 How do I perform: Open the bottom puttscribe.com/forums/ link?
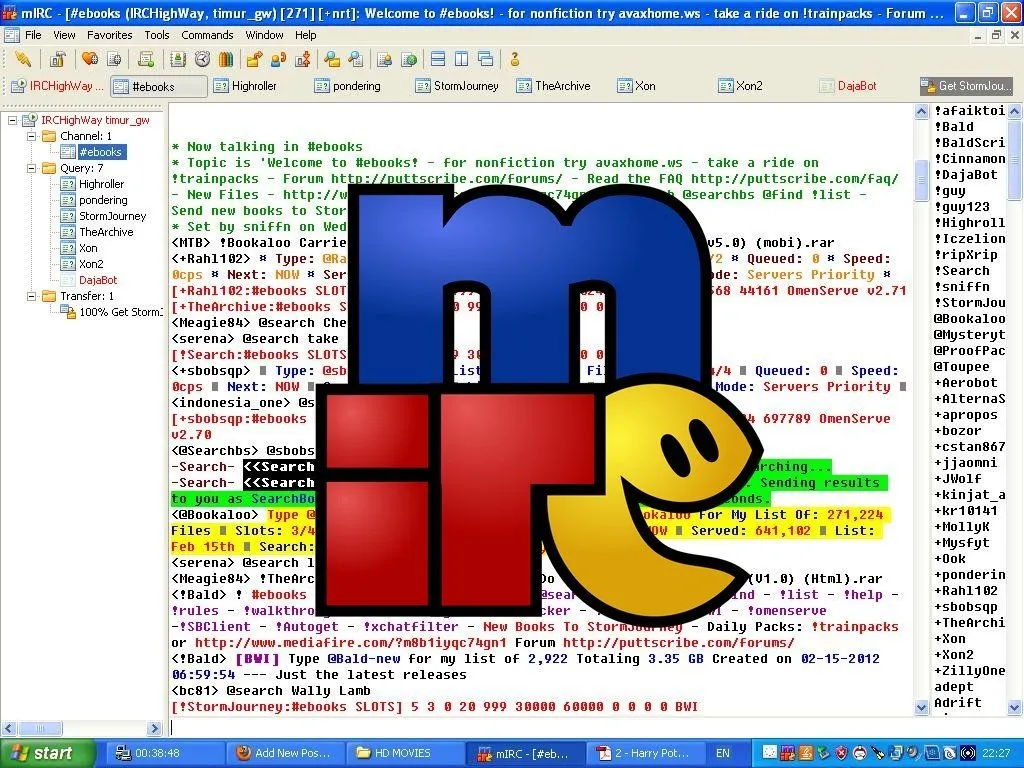[x=679, y=643]
